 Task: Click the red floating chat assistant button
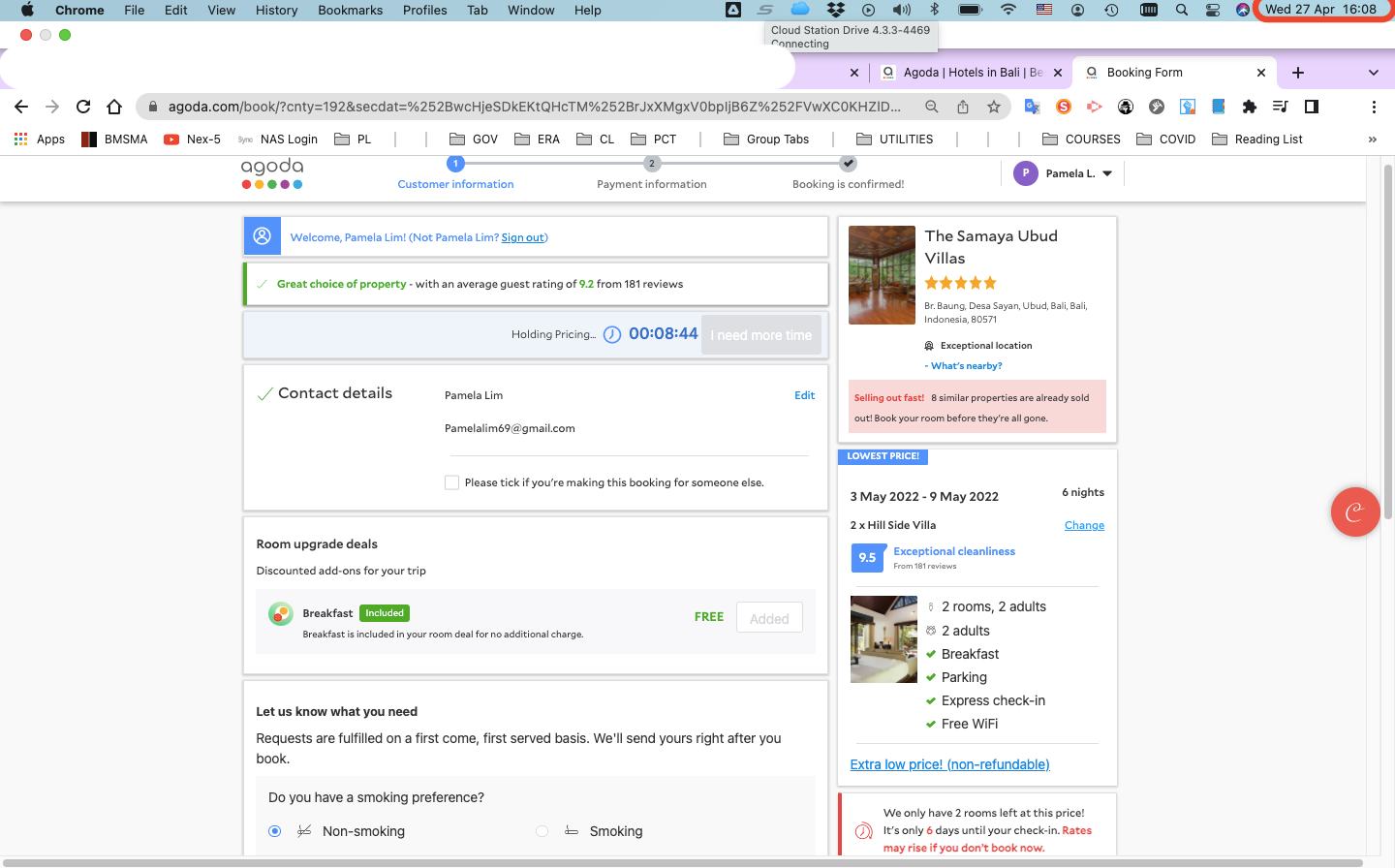pos(1355,511)
